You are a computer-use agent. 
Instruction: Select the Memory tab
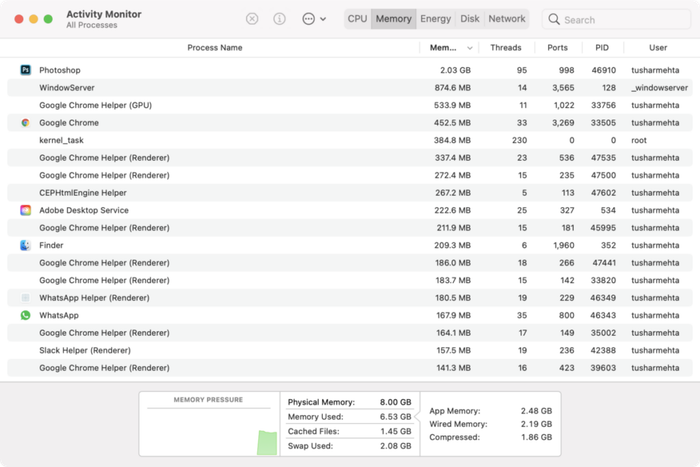click(x=393, y=19)
